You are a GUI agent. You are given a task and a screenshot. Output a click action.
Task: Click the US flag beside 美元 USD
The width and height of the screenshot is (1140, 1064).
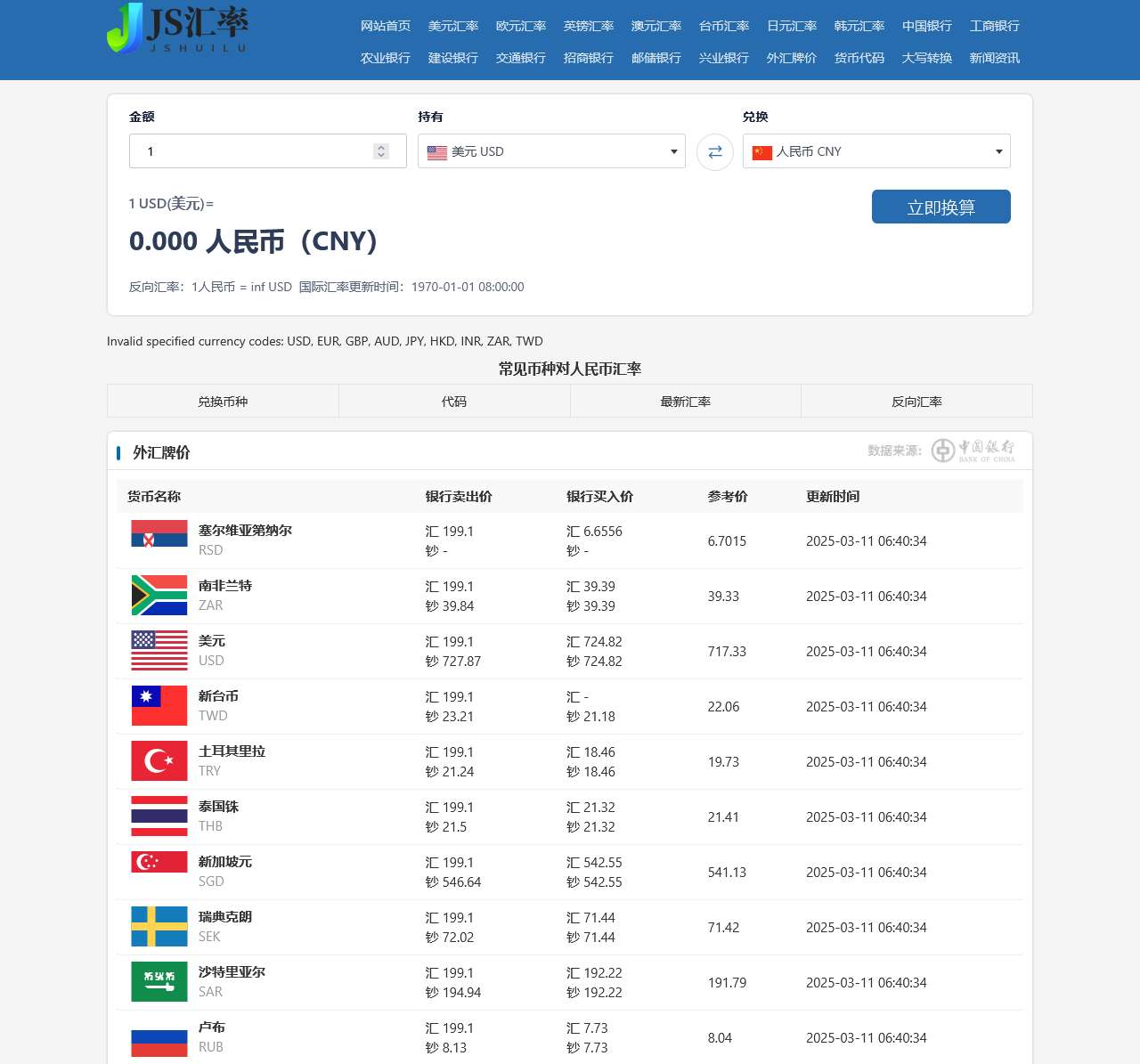pos(436,151)
